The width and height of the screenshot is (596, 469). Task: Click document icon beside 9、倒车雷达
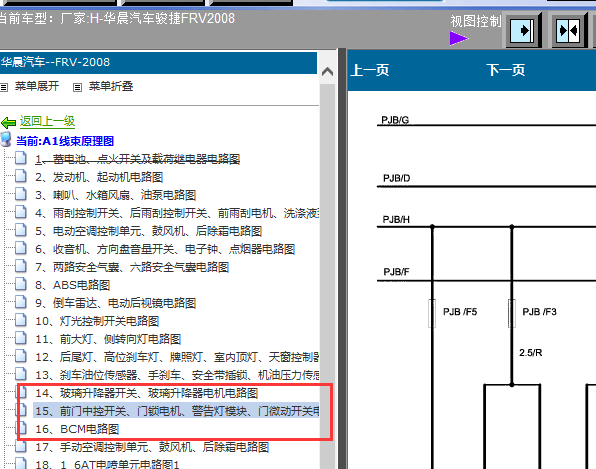[21, 303]
